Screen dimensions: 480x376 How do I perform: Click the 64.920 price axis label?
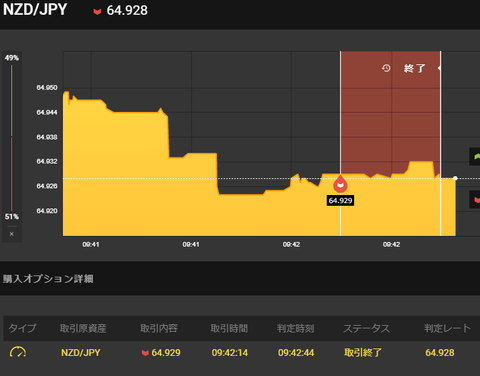tap(47, 211)
